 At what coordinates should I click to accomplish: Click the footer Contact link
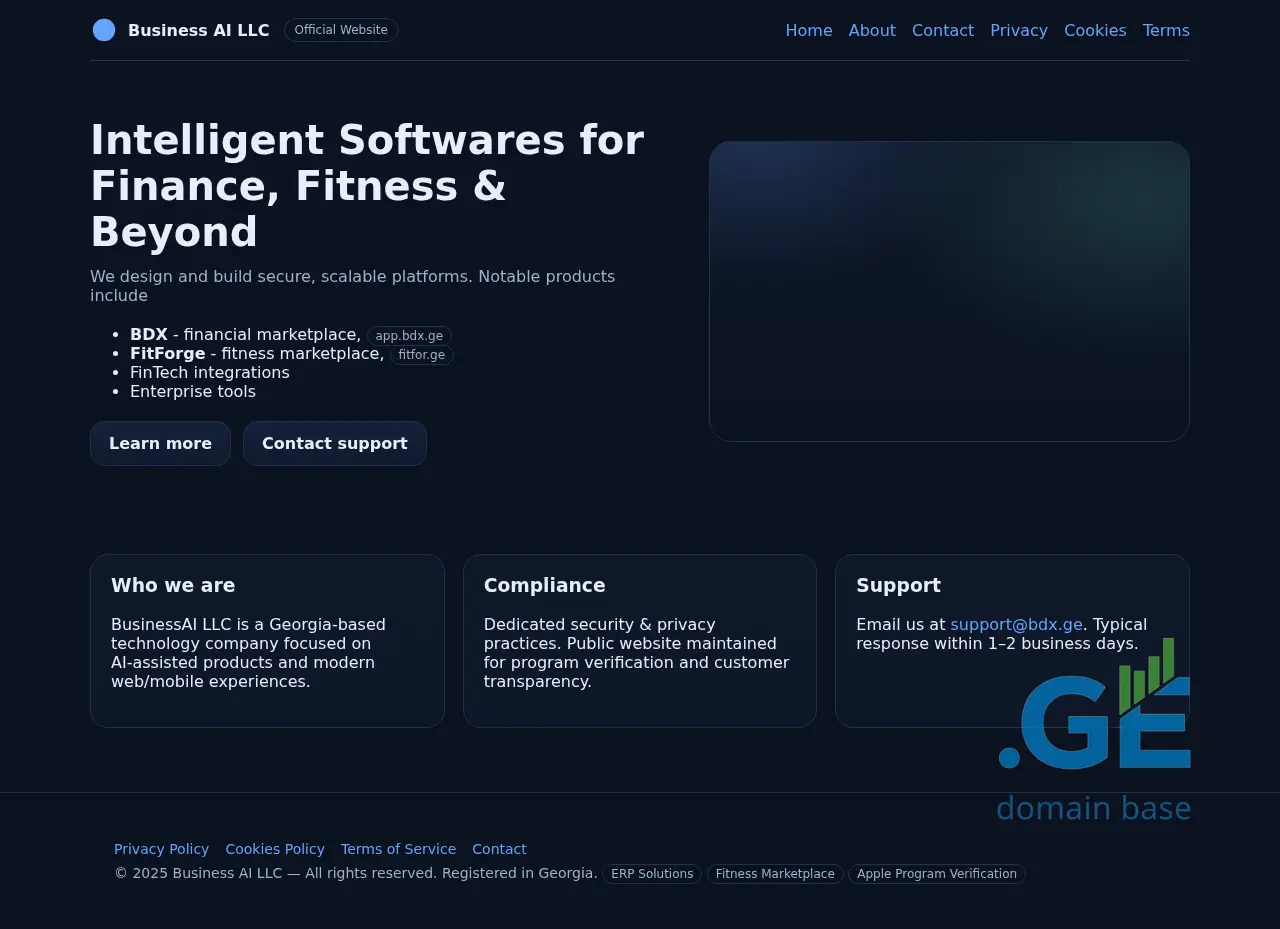(499, 849)
